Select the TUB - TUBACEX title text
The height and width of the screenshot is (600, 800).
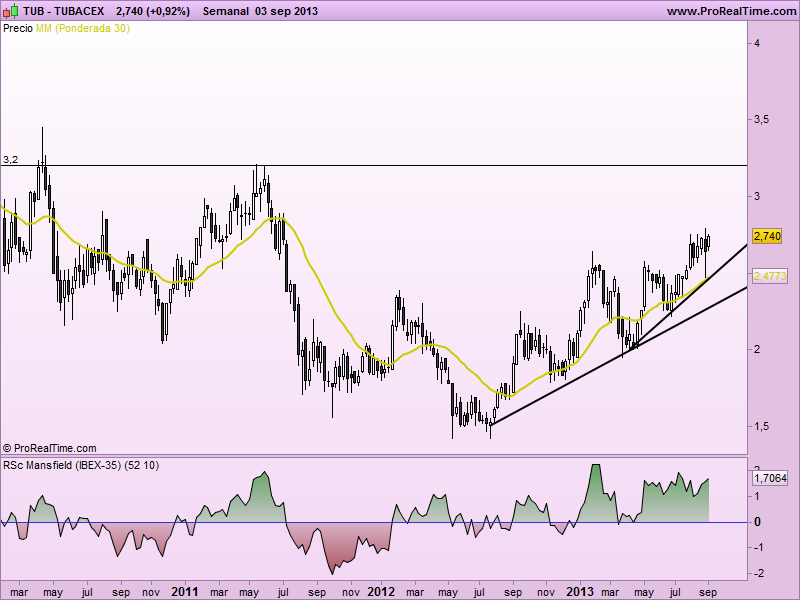pos(64,11)
